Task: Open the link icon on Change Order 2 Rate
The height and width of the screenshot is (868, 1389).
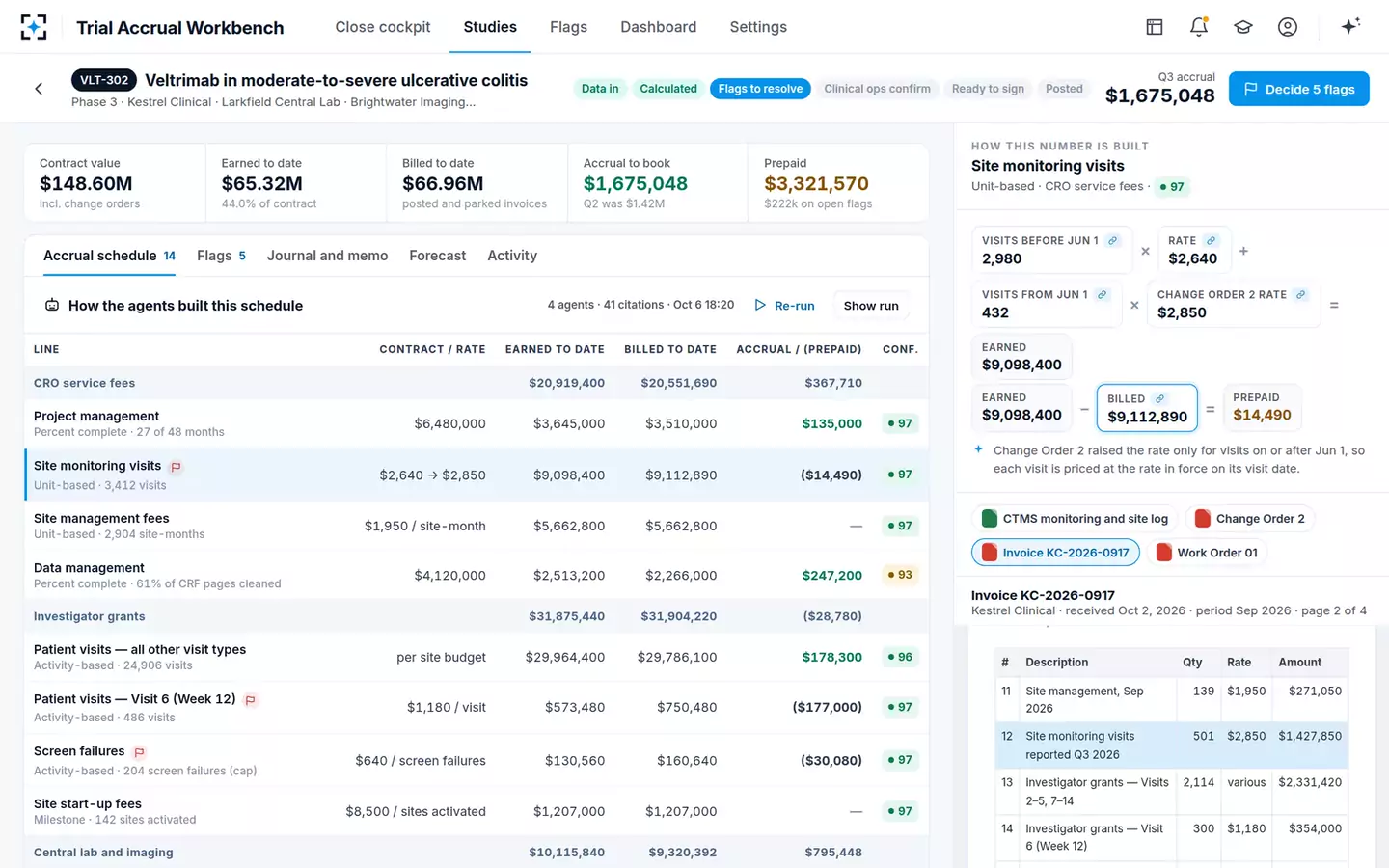Action: 1300,295
